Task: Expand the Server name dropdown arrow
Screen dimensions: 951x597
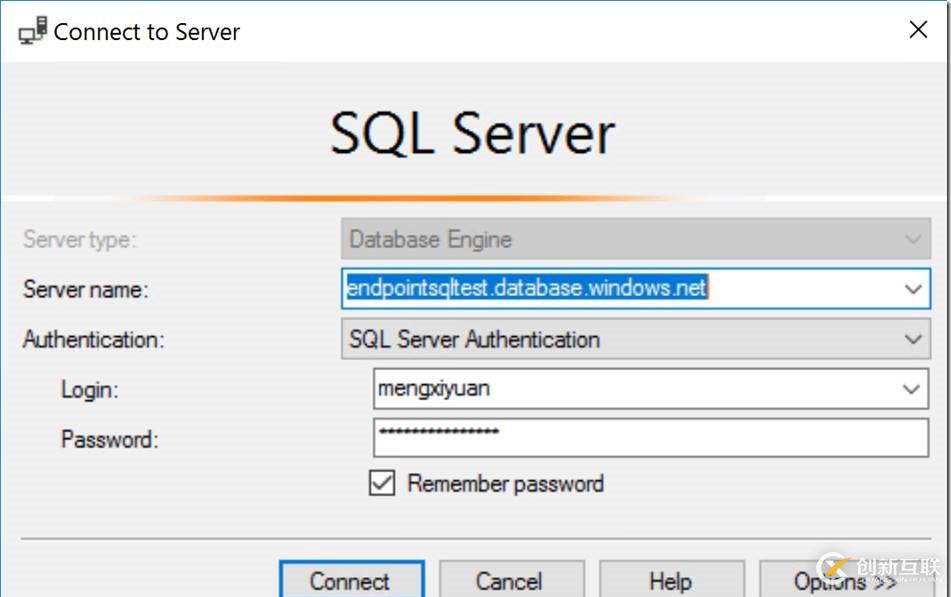Action: click(913, 289)
